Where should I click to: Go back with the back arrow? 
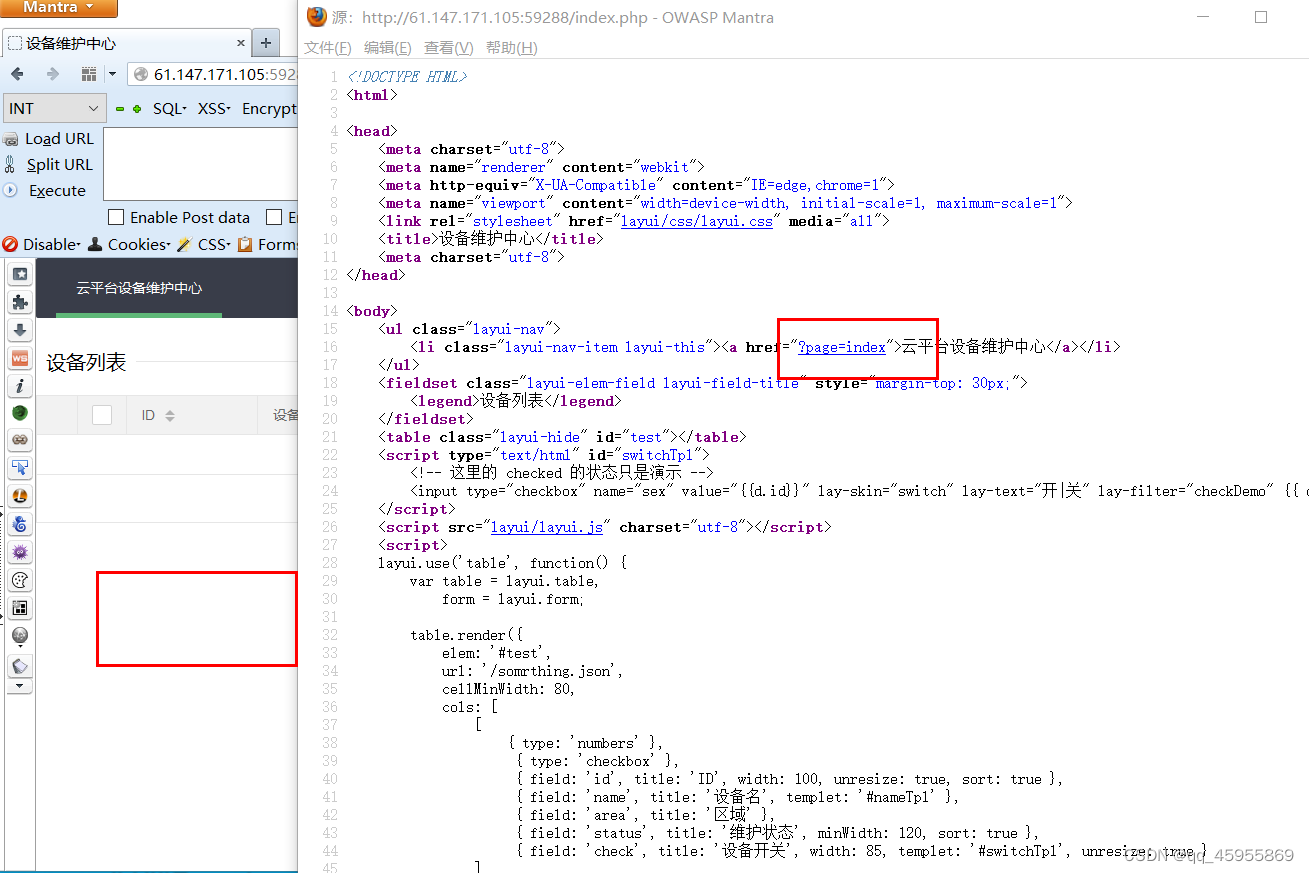click(x=17, y=75)
